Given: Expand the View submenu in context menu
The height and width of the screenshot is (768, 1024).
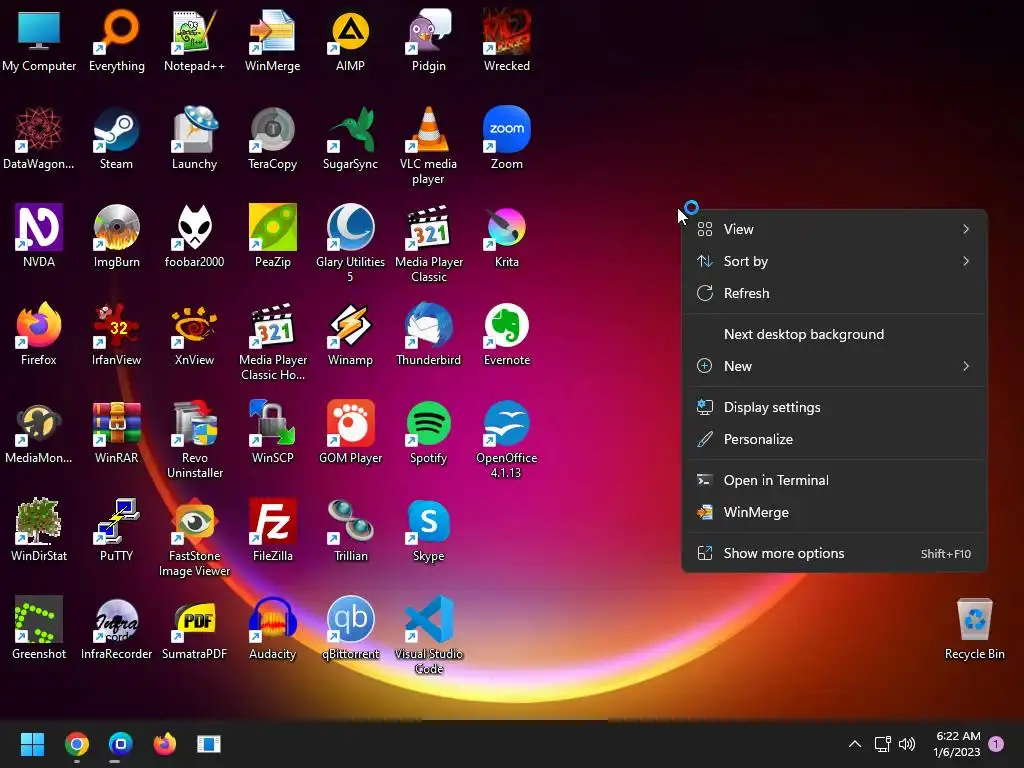Looking at the screenshot, I should [834, 229].
